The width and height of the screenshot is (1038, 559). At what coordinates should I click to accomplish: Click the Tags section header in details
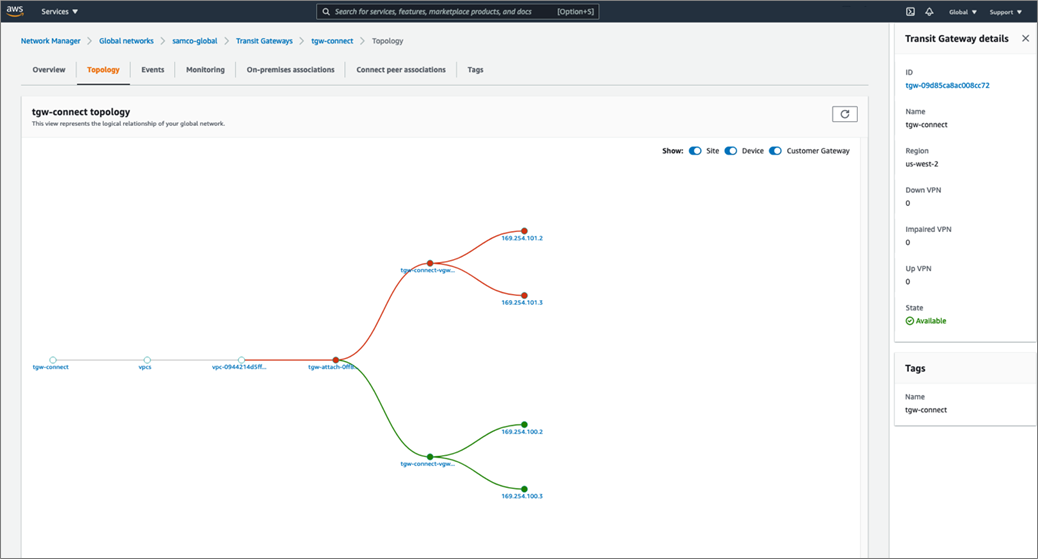[916, 368]
